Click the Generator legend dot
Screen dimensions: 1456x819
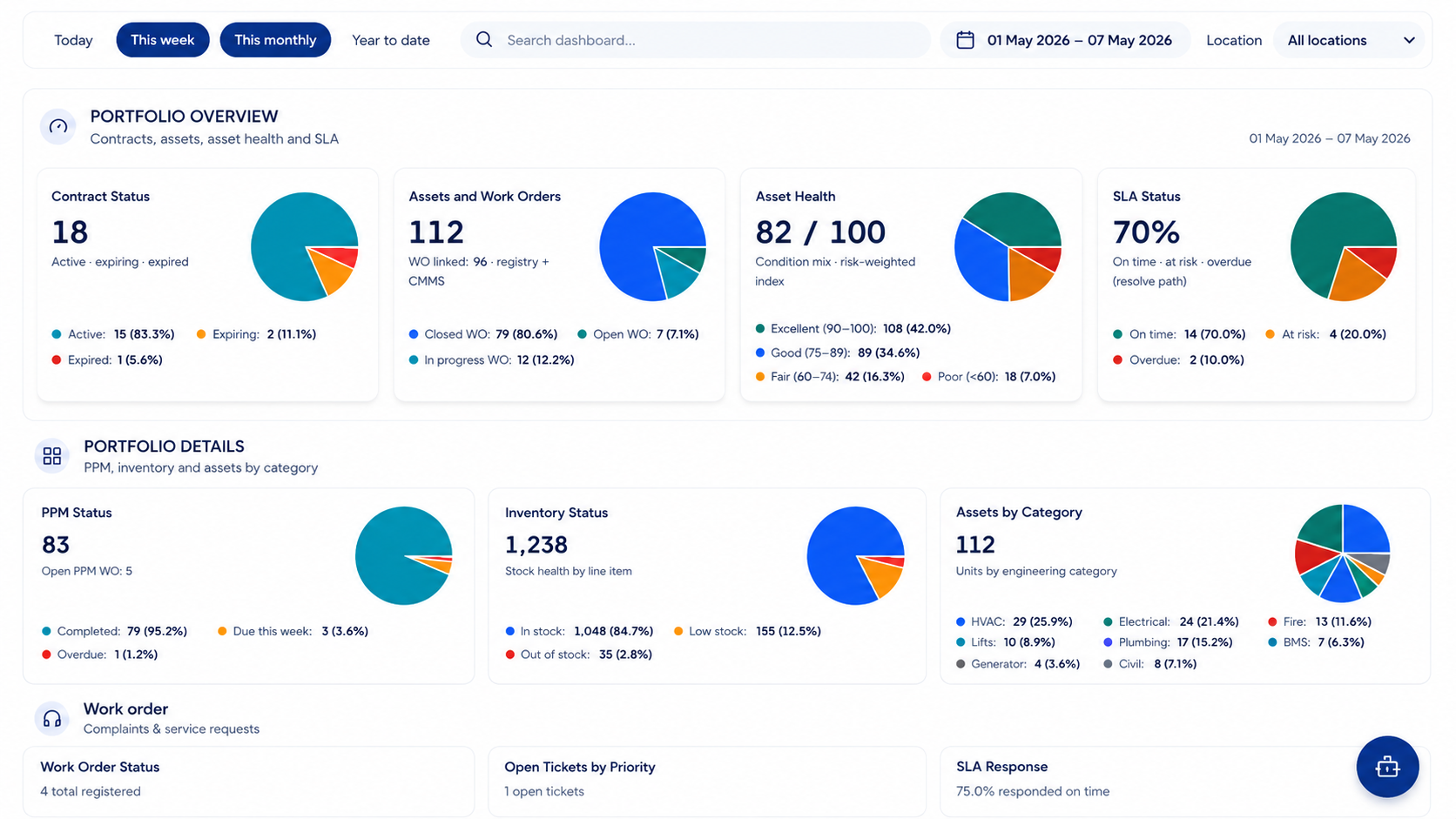pyautogui.click(x=961, y=664)
